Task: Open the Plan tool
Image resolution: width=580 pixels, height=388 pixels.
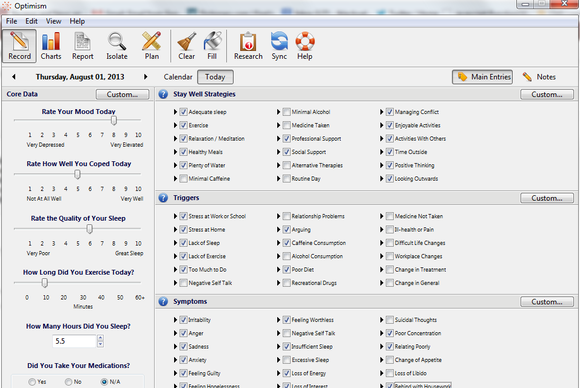Action: pyautogui.click(x=152, y=46)
